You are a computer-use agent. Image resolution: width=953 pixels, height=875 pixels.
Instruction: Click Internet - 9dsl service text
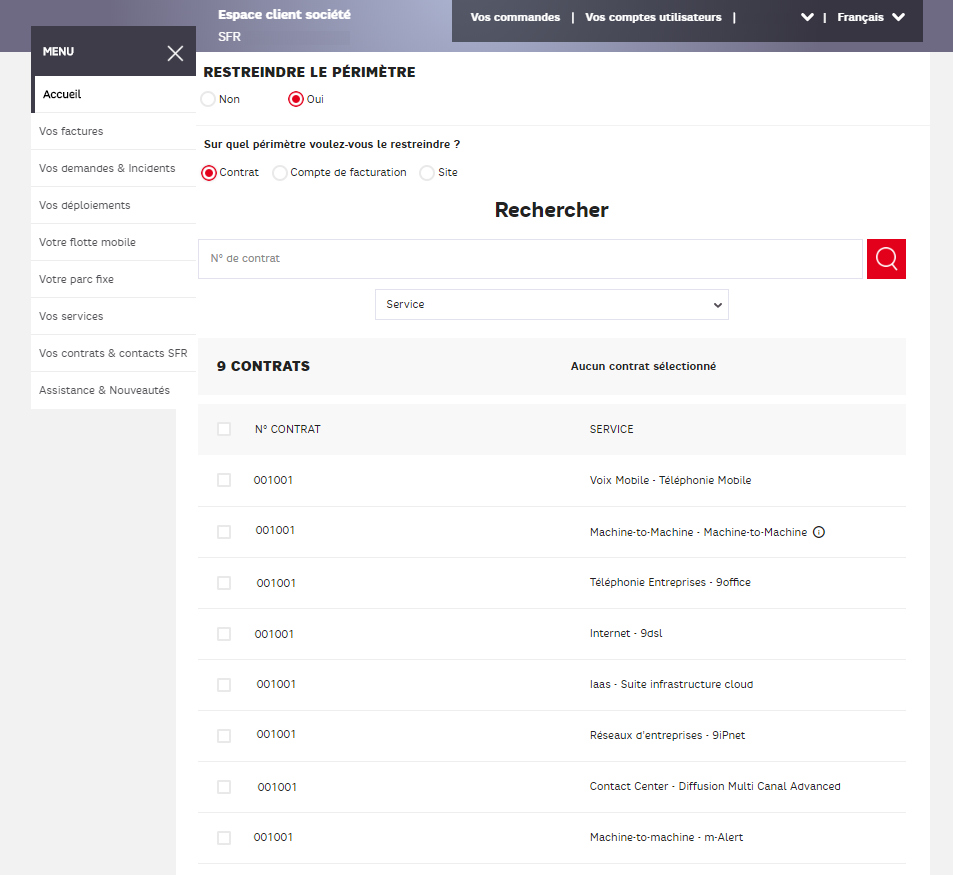coord(626,633)
